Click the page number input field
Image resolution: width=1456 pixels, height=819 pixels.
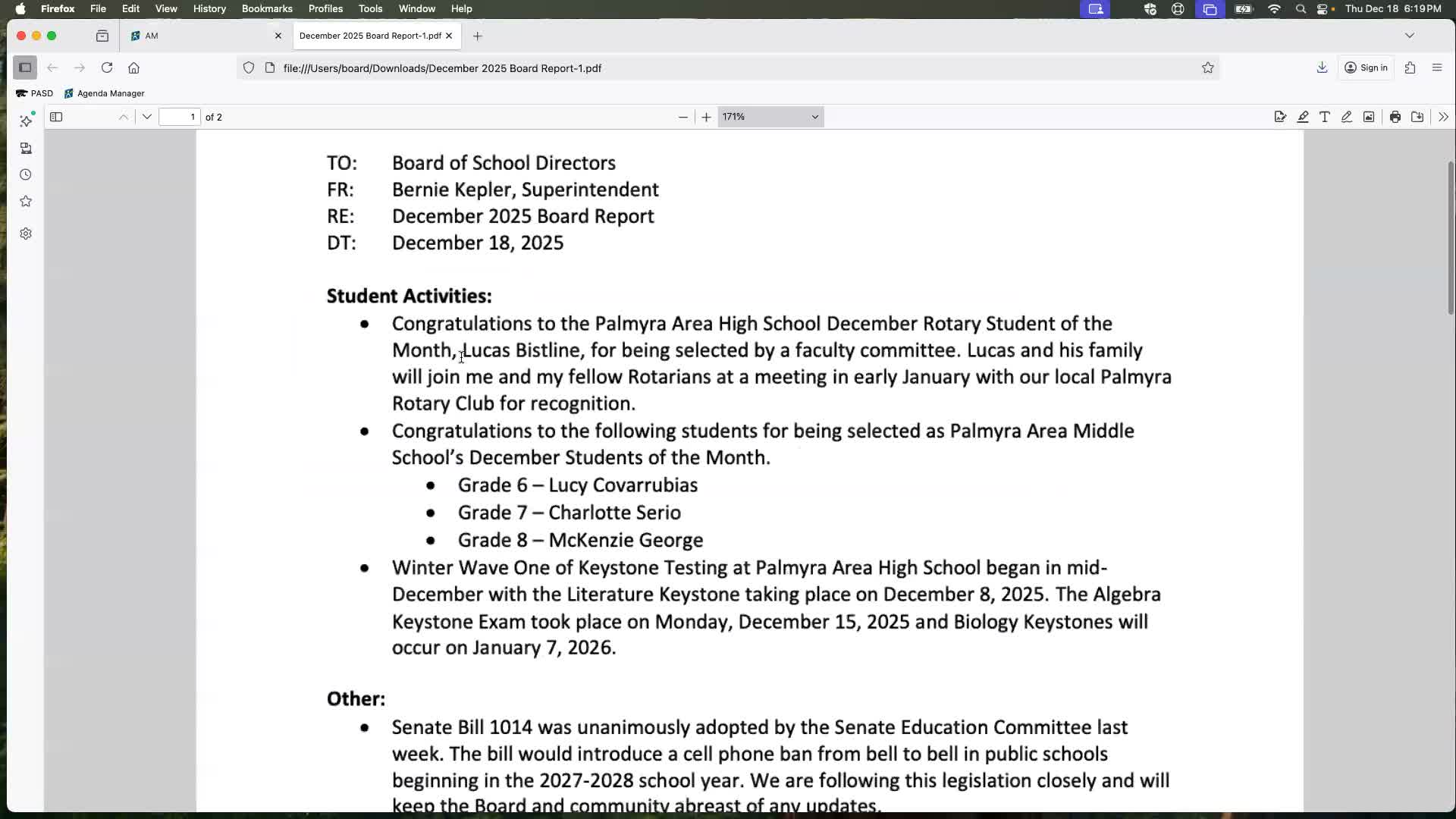click(180, 117)
